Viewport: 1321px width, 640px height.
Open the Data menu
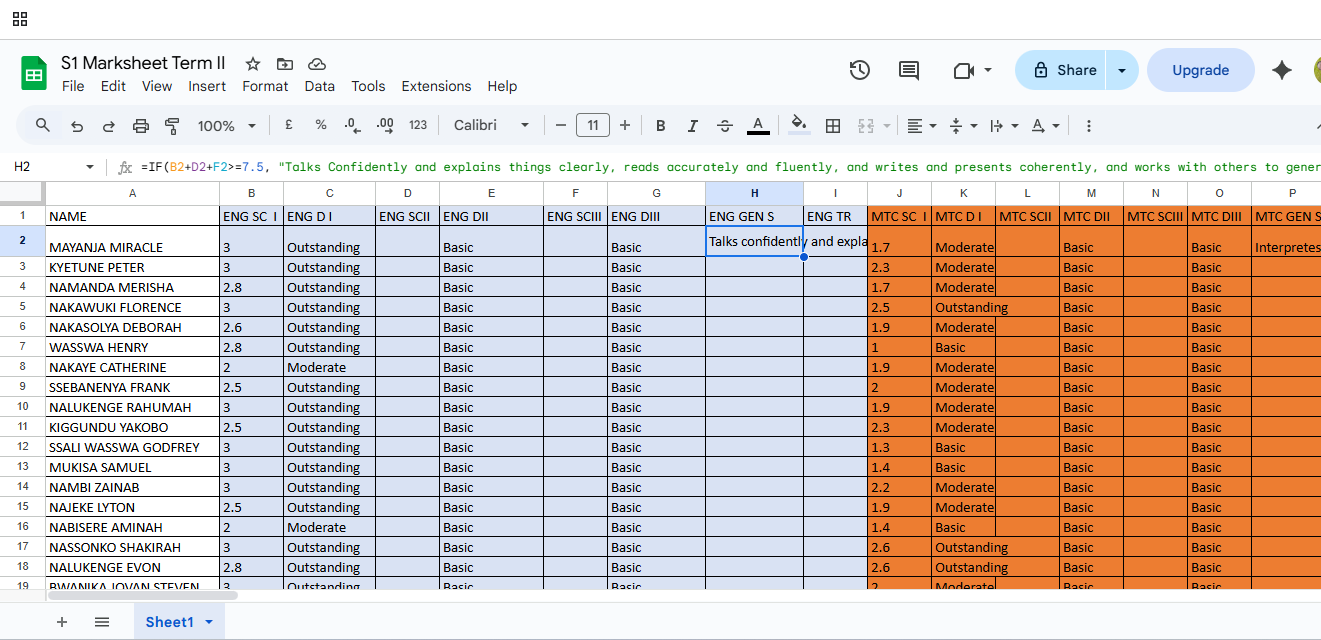coord(319,86)
